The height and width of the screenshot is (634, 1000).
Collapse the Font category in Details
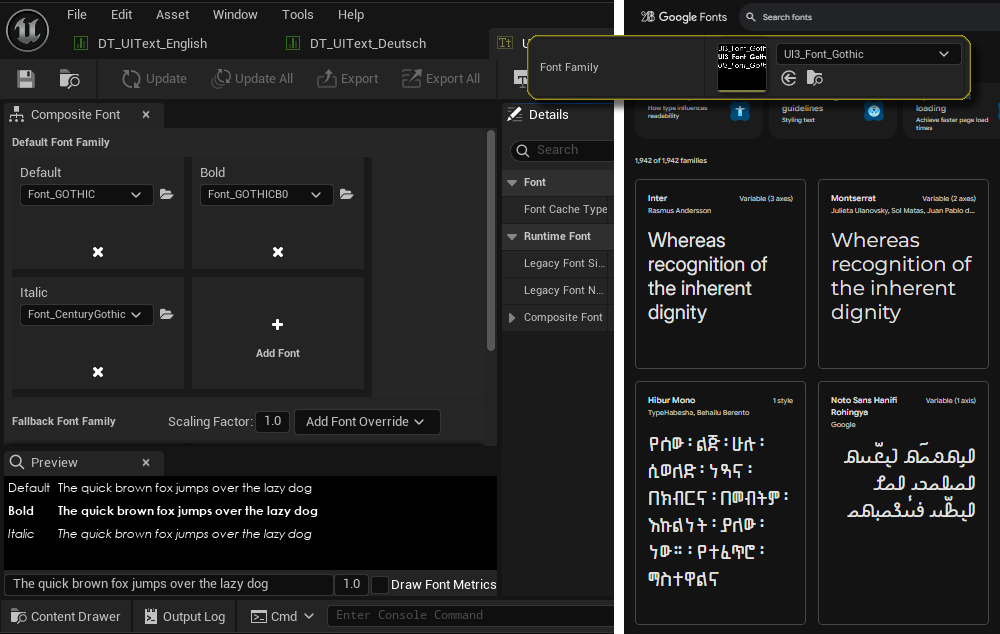click(511, 182)
